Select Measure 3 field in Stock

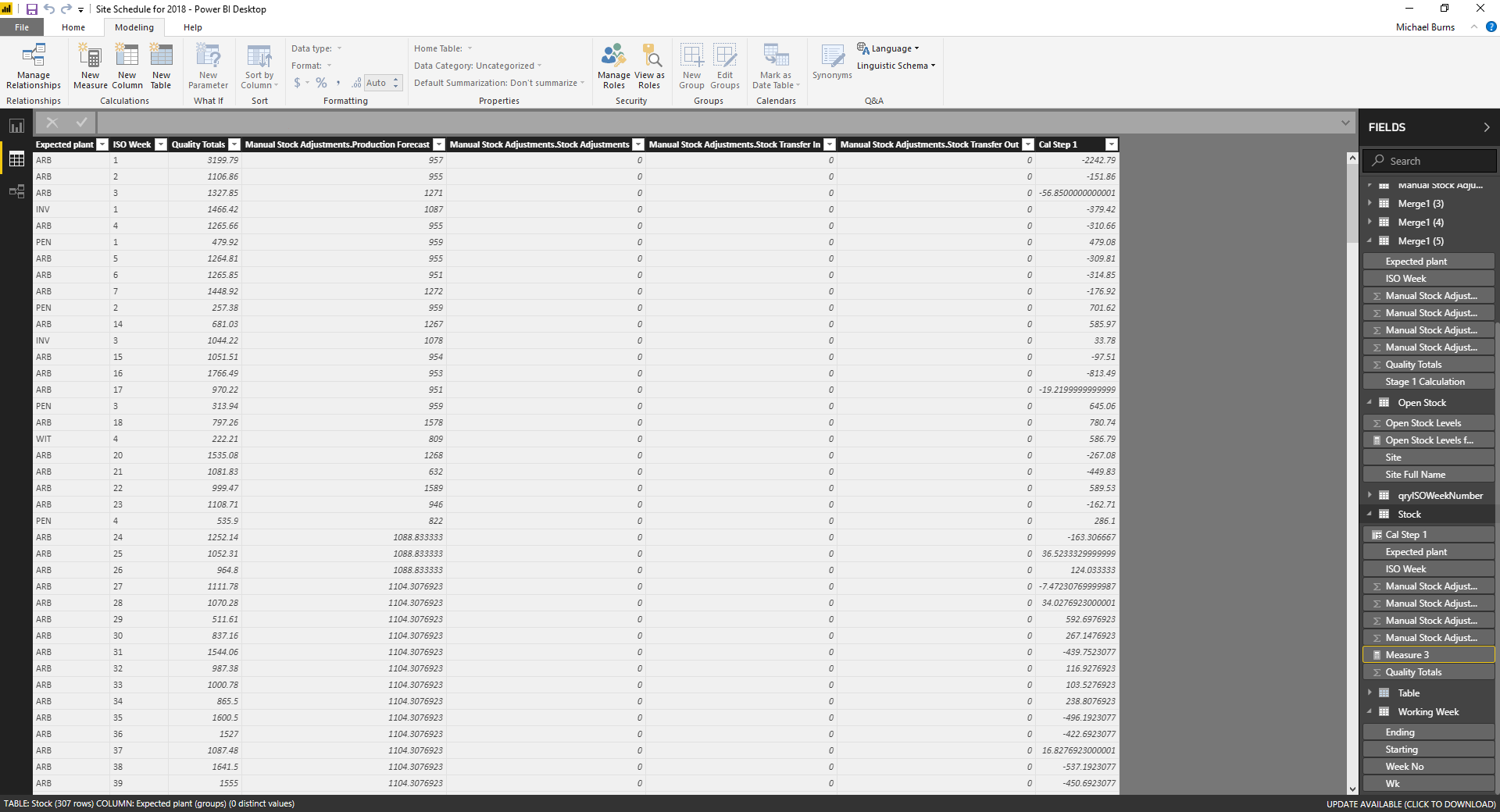coord(1429,655)
